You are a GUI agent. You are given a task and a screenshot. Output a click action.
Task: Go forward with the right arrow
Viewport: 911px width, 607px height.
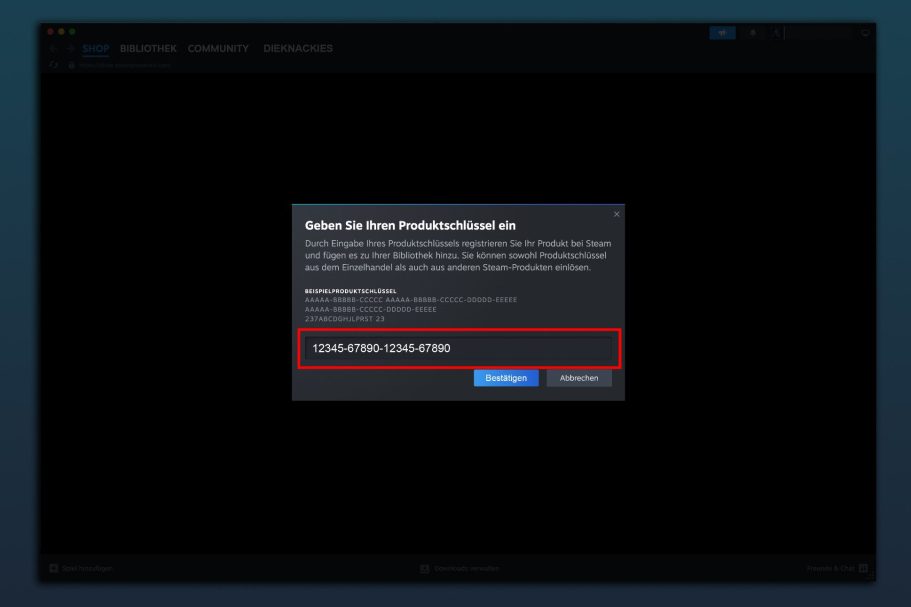pos(70,49)
